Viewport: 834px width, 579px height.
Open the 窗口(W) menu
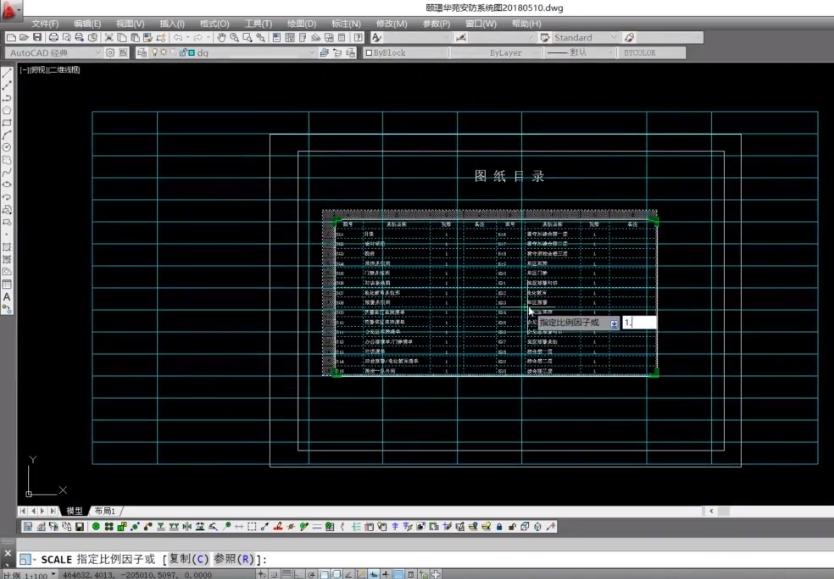481,23
